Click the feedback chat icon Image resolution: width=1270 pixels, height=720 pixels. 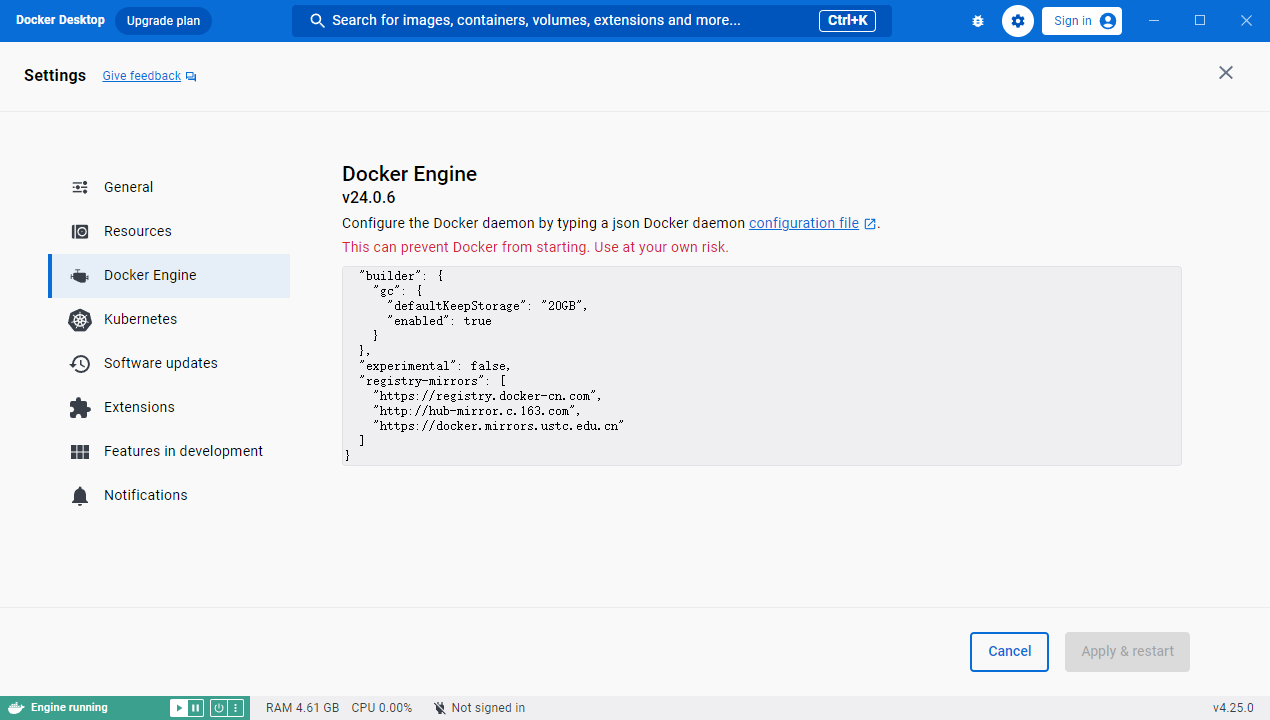(x=191, y=77)
